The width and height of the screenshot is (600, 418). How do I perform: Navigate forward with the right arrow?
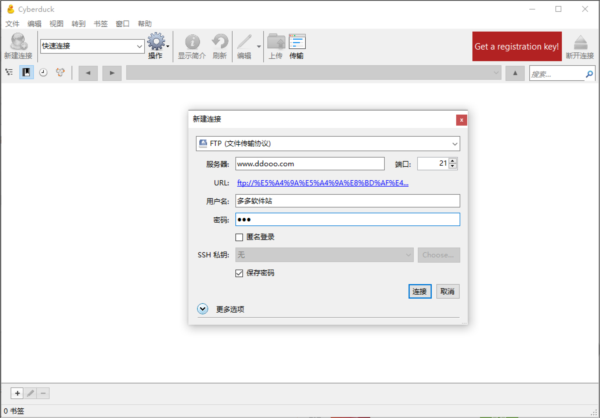[112, 73]
